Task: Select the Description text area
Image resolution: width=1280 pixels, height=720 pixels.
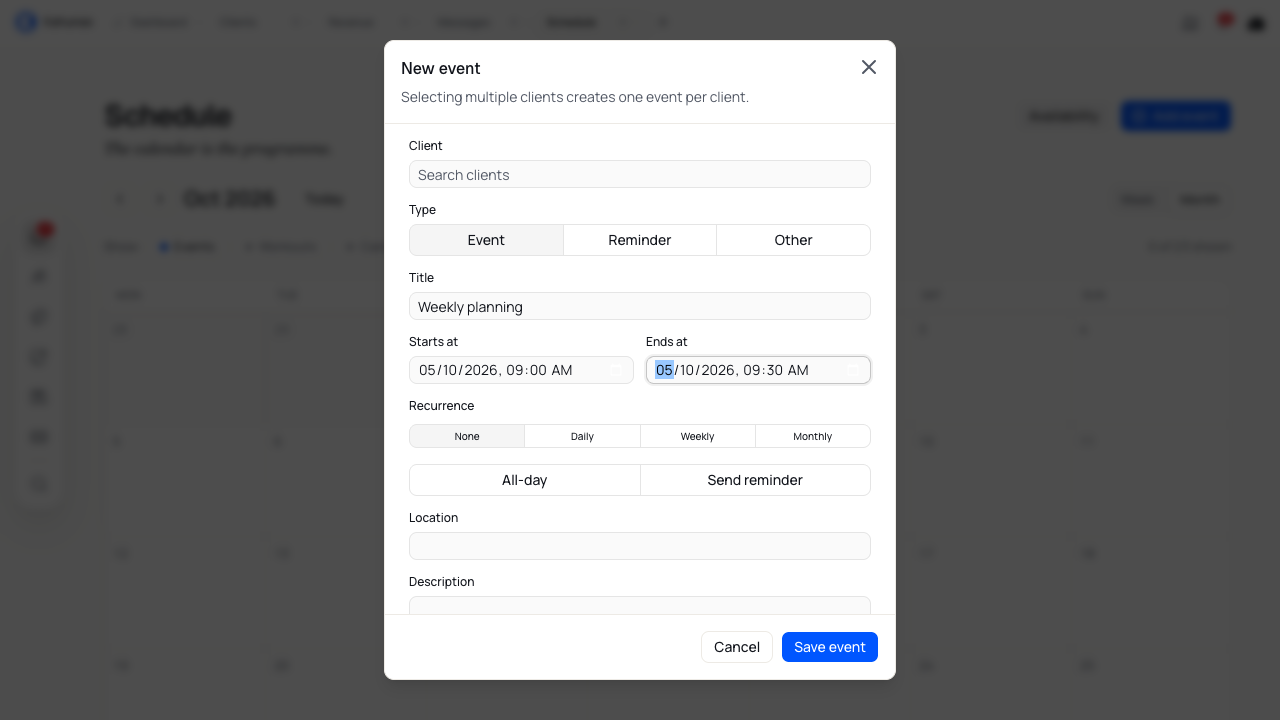Action: (640, 605)
